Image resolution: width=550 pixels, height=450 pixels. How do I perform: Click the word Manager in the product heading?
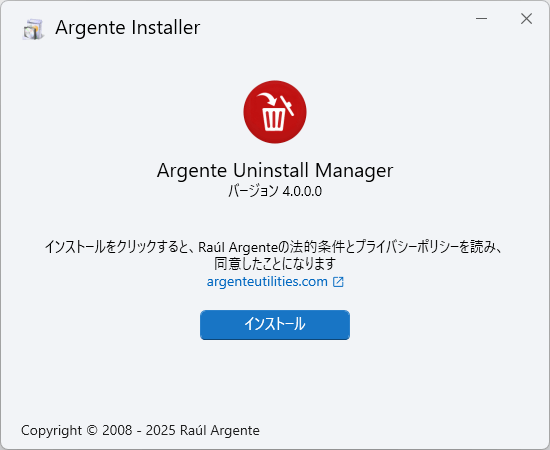pos(354,171)
